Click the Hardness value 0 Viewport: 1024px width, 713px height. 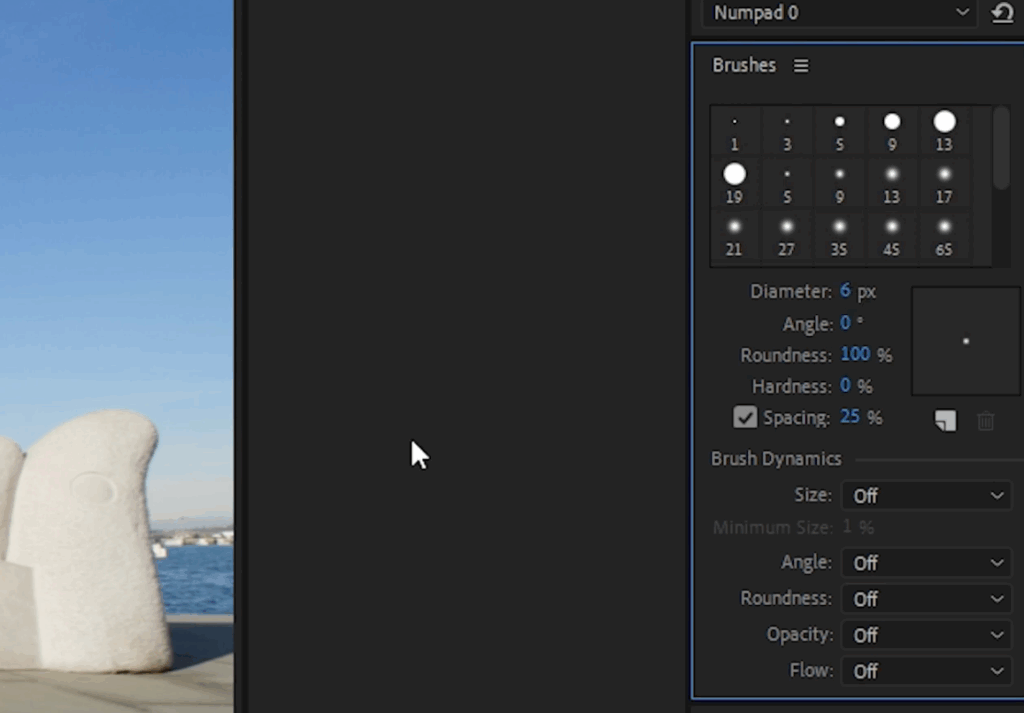click(x=845, y=386)
